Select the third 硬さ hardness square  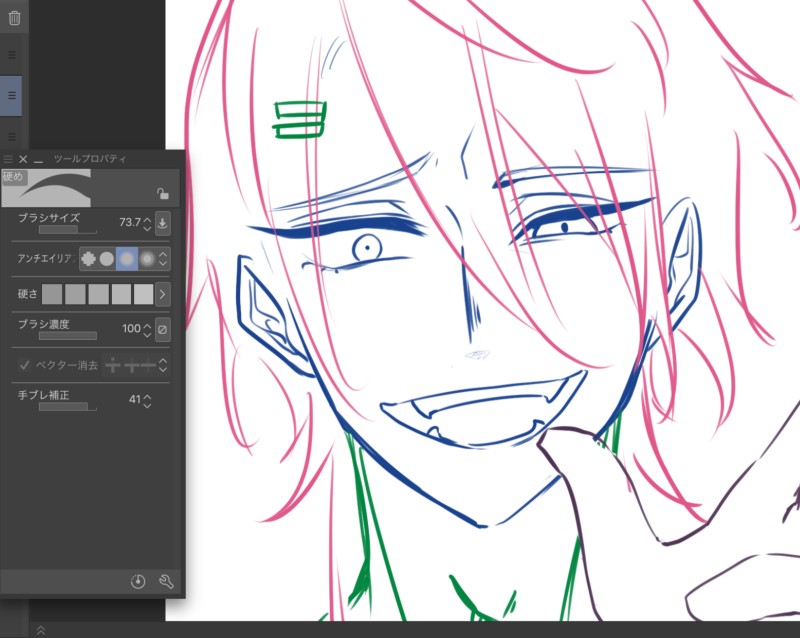pos(98,295)
